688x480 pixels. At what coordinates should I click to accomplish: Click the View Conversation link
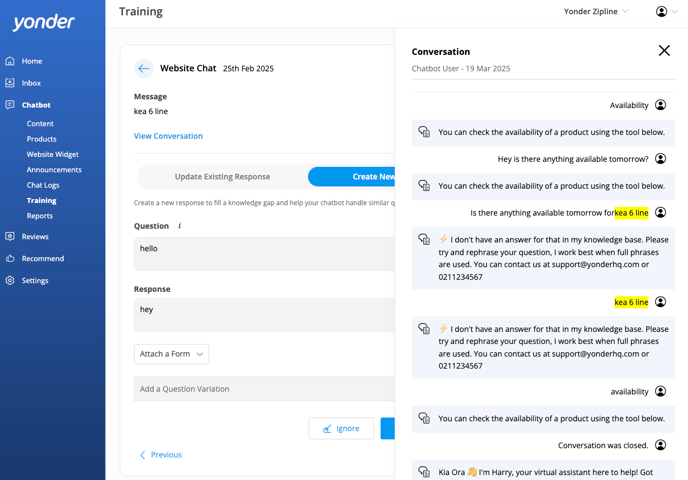[x=168, y=136]
